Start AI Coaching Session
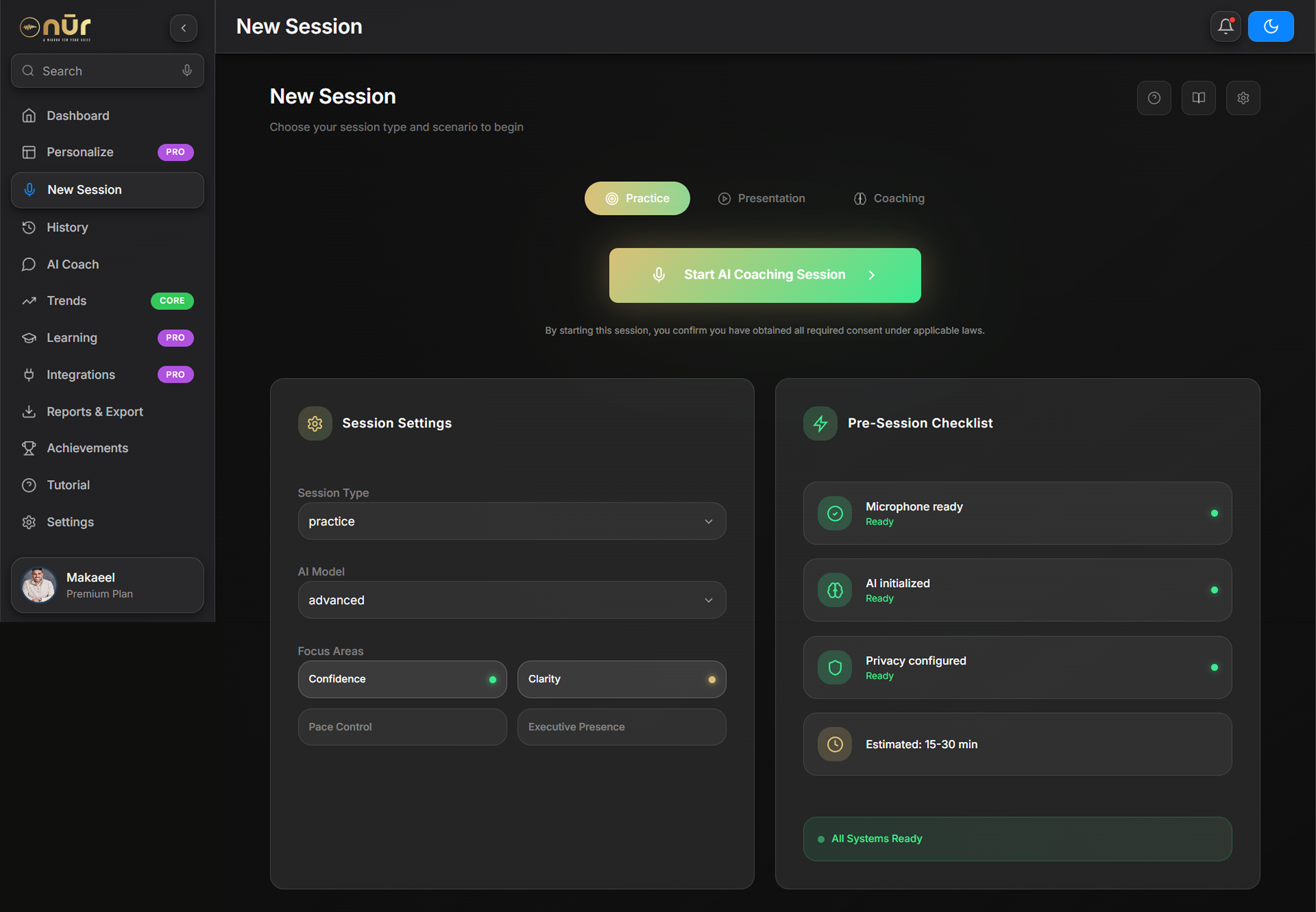Screen dimensions: 1316x912 (764, 275)
